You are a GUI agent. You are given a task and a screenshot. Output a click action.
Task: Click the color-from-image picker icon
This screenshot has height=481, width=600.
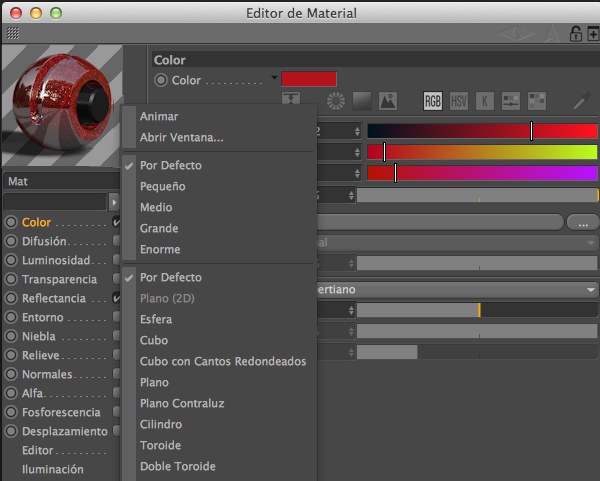387,100
